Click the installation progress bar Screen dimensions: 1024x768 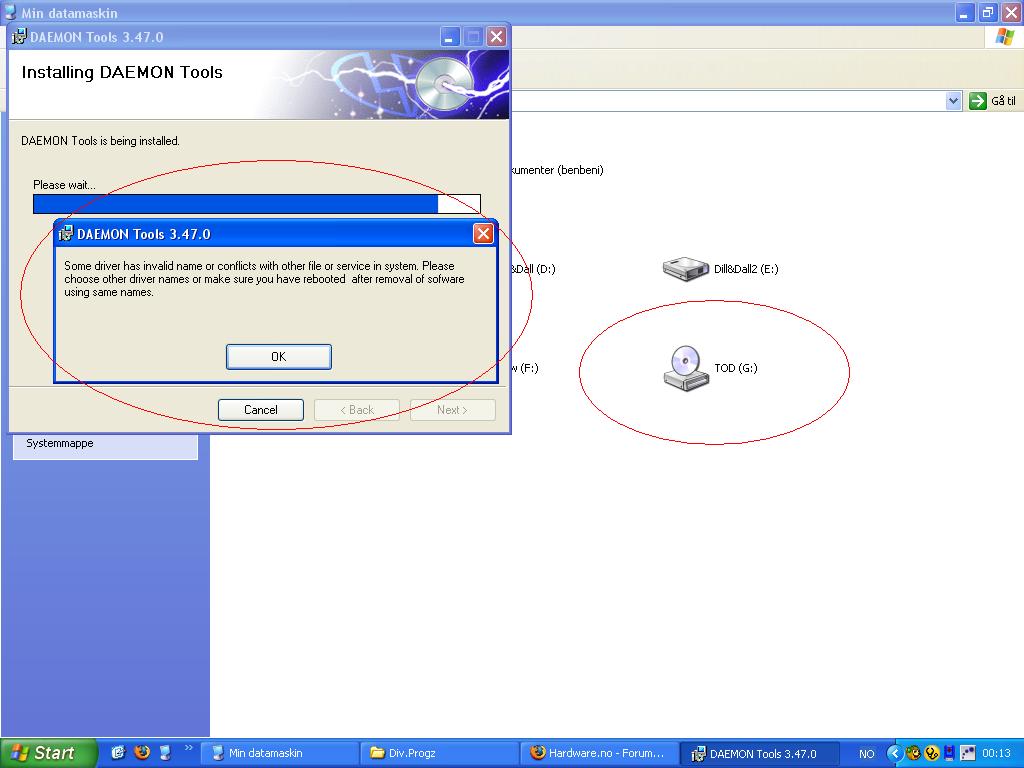click(x=257, y=204)
